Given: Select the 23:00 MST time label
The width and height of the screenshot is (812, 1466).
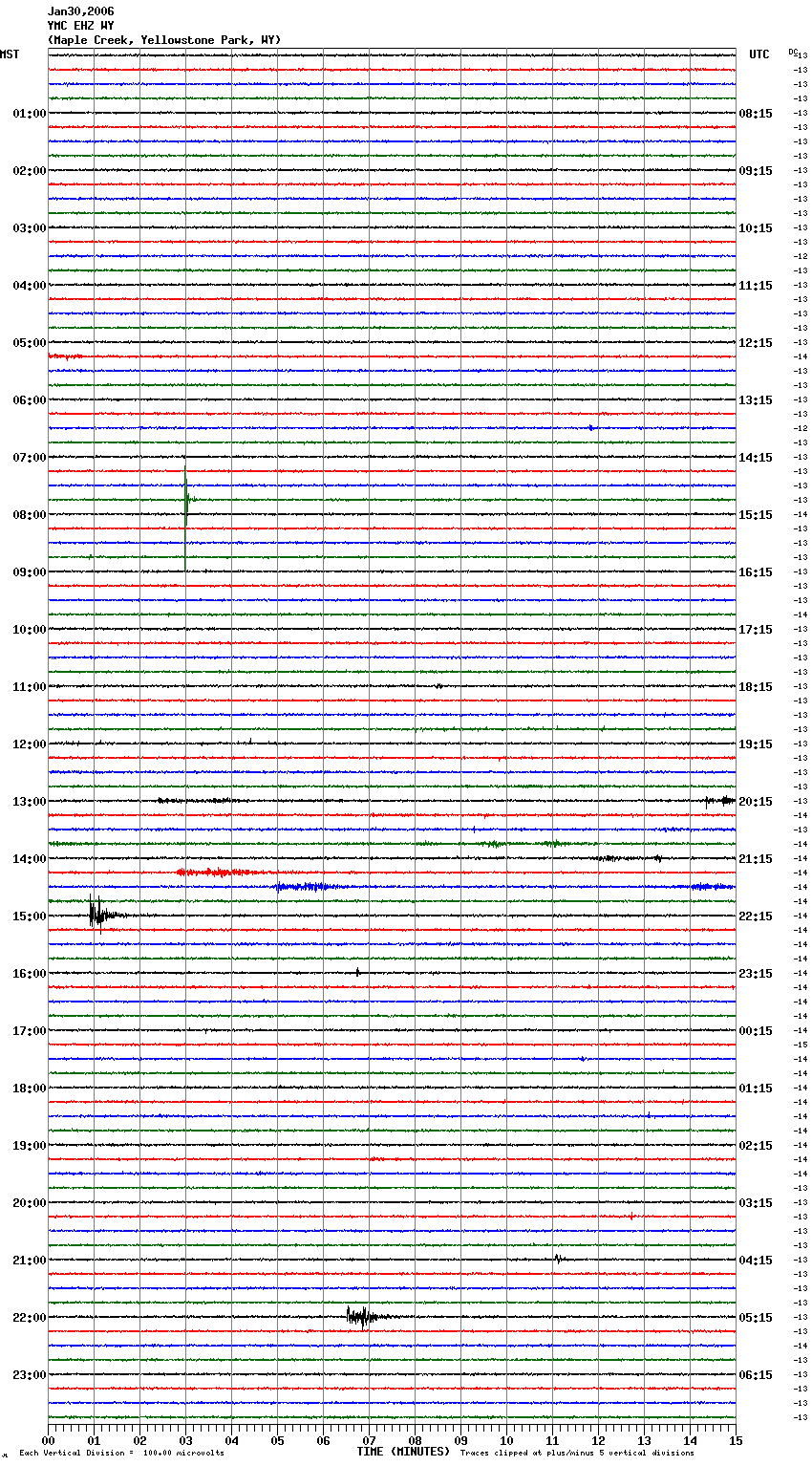Looking at the screenshot, I should tap(30, 1375).
